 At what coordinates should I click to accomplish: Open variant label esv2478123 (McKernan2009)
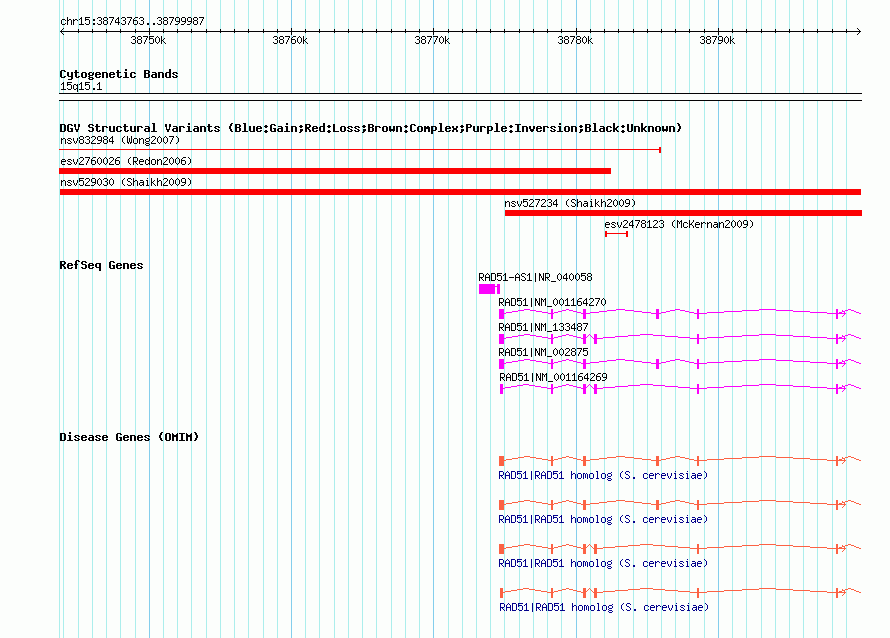click(x=679, y=224)
